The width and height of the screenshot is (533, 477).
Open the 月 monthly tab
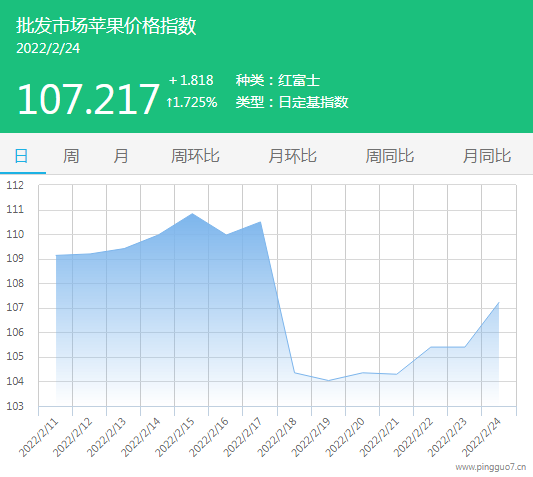click(121, 156)
